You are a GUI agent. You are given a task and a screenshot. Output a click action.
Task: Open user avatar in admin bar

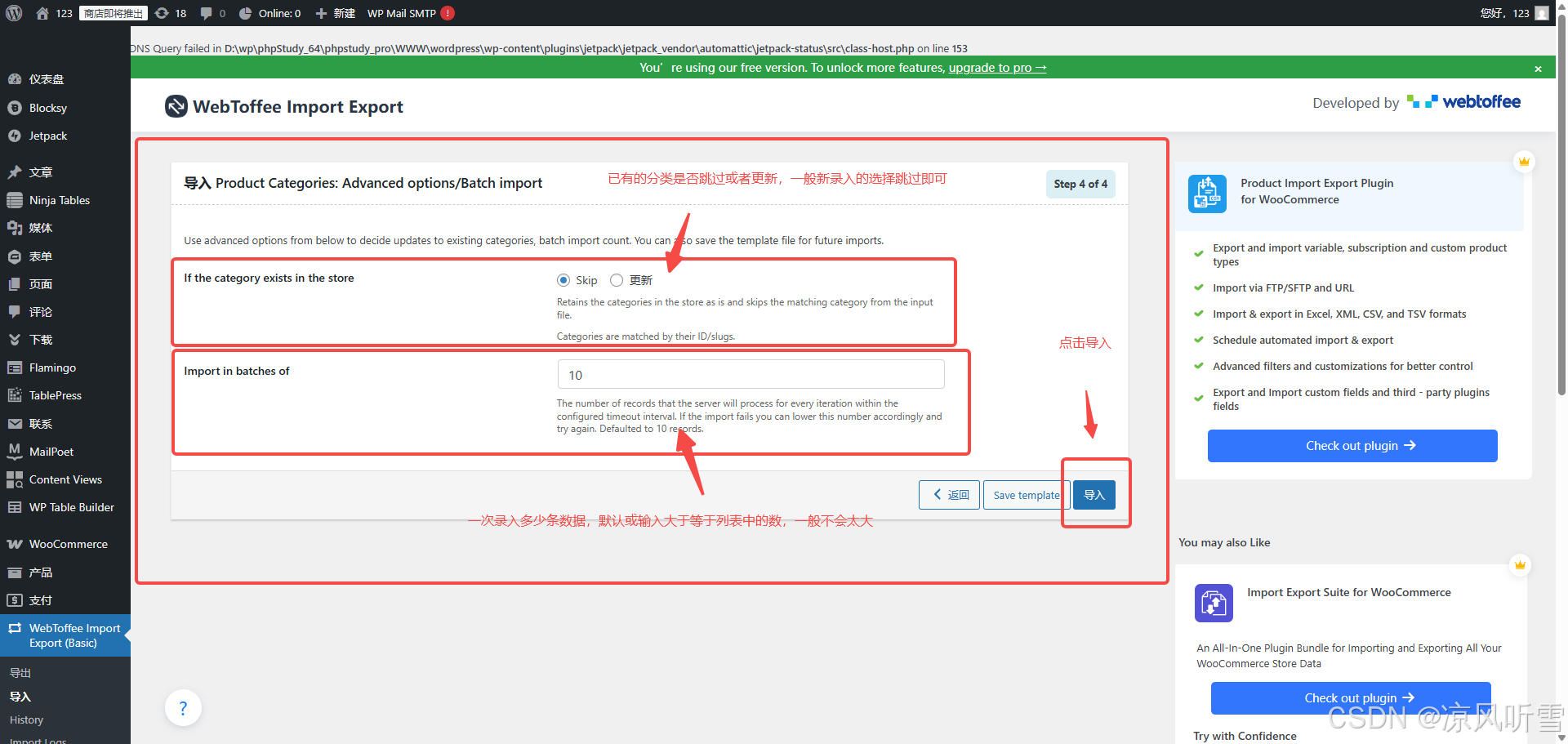[x=1542, y=13]
